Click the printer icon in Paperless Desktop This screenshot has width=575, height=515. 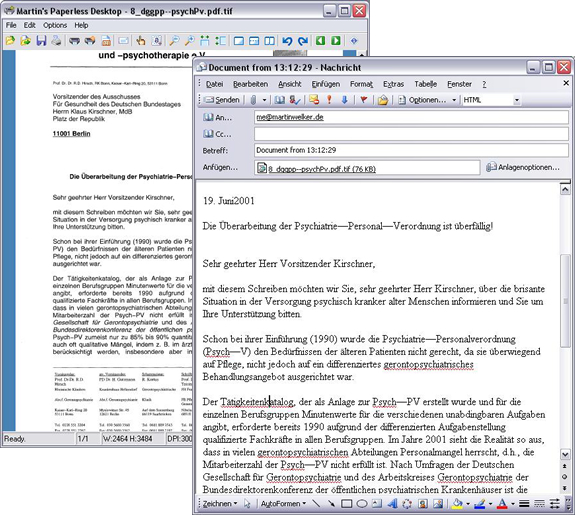[x=56, y=41]
